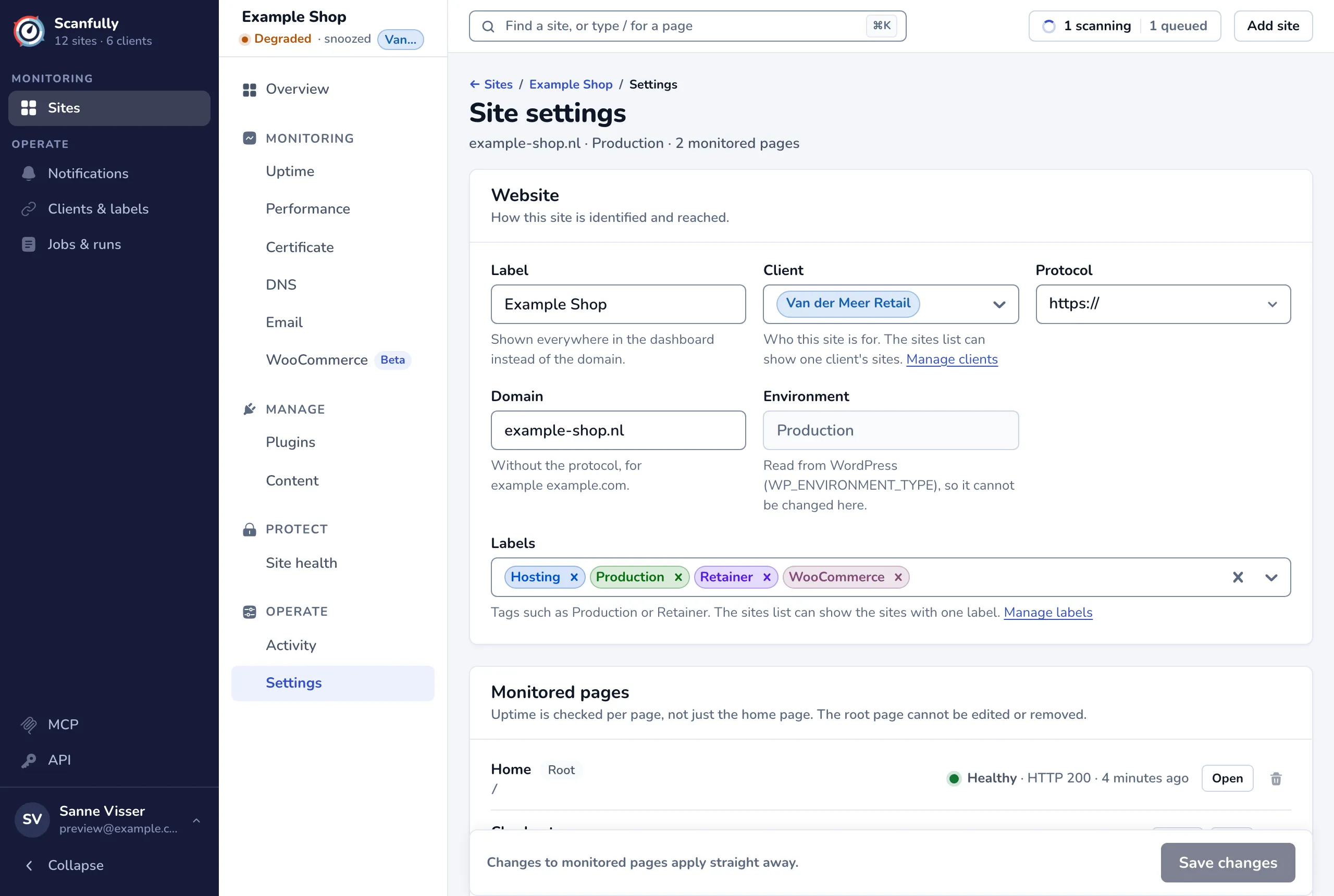Screen dimensions: 1334x896
Task: Expand the Sanne Visser account menu
Action: point(109,820)
